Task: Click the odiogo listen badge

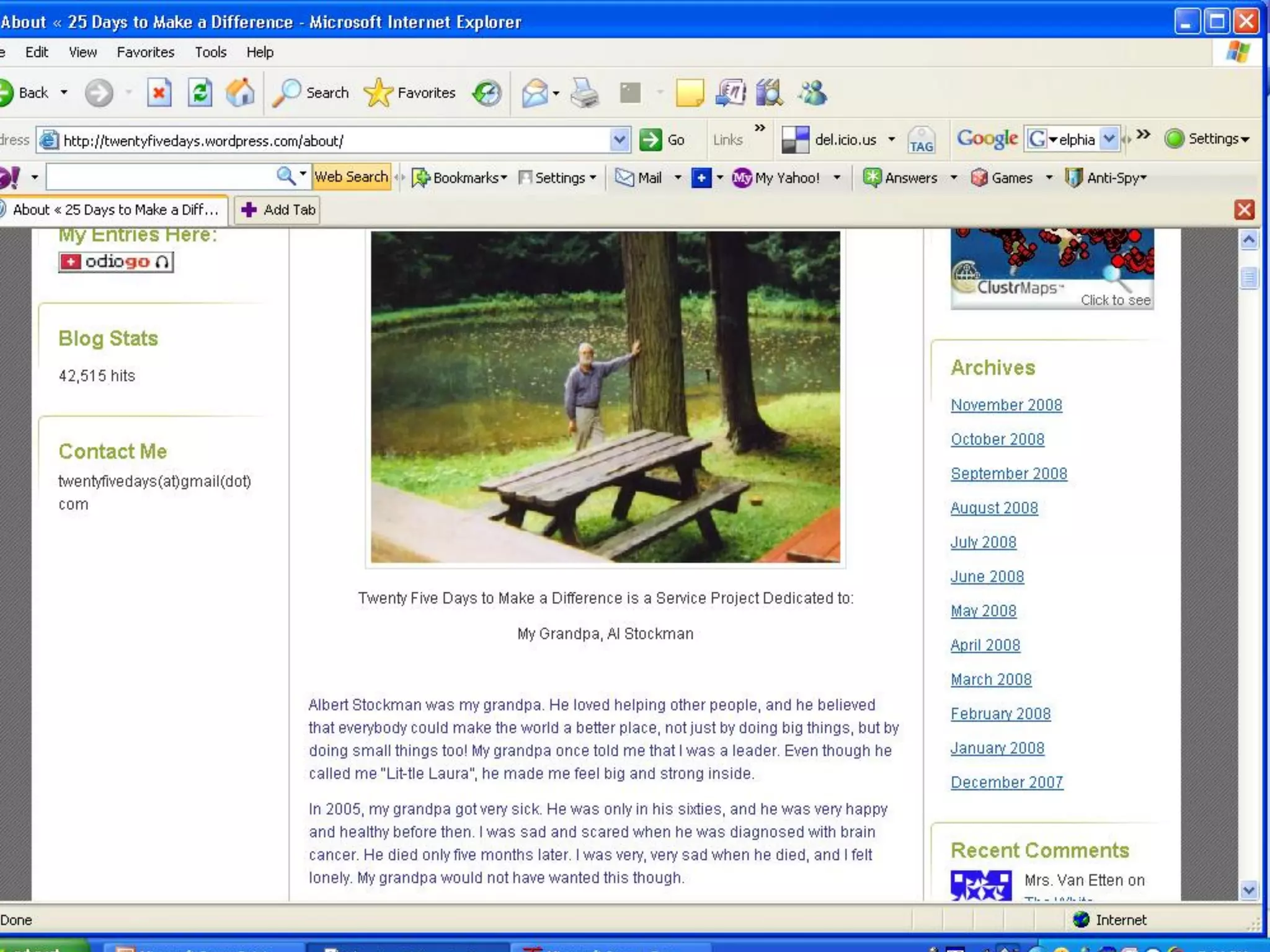Action: [116, 262]
